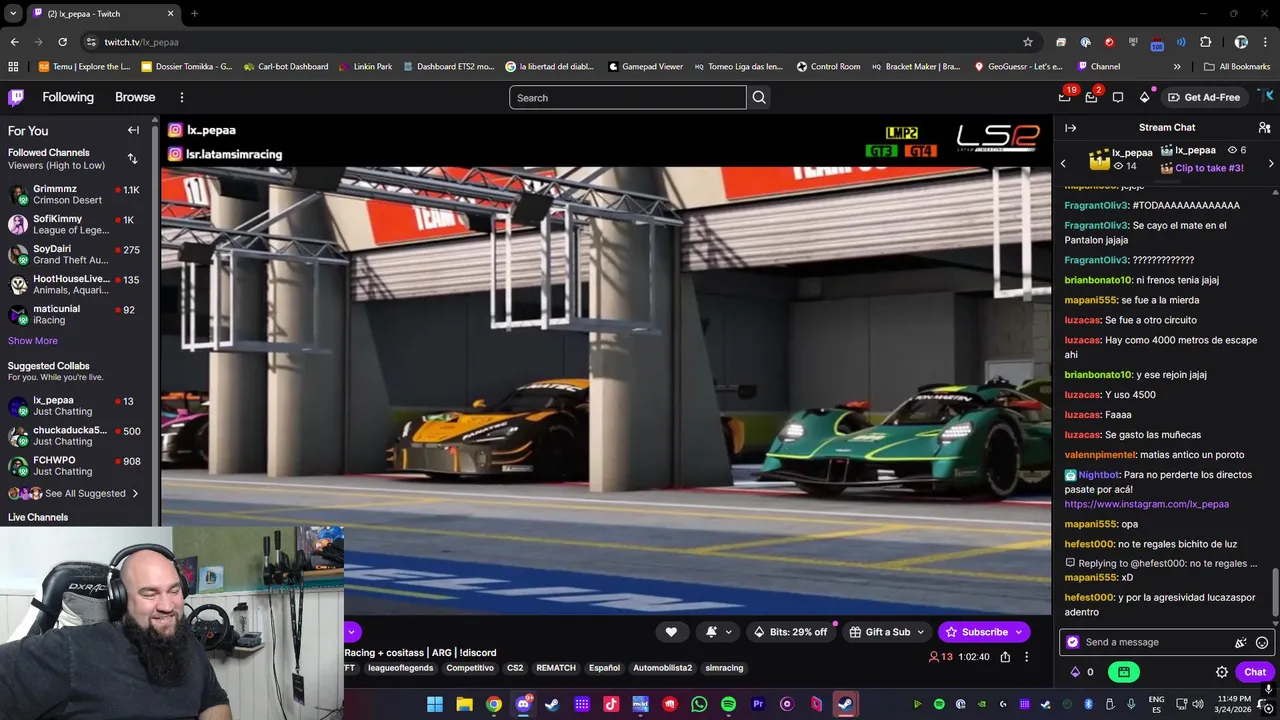Open maticunial iRacing channel

(75, 314)
